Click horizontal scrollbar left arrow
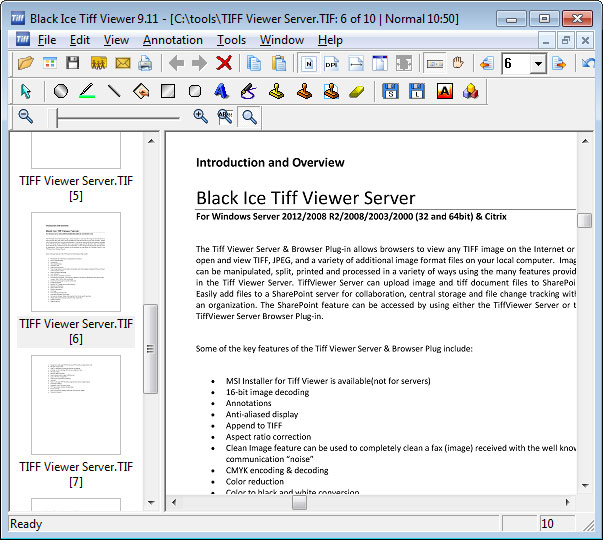Viewport: 603px width, 540px height. pos(174,502)
